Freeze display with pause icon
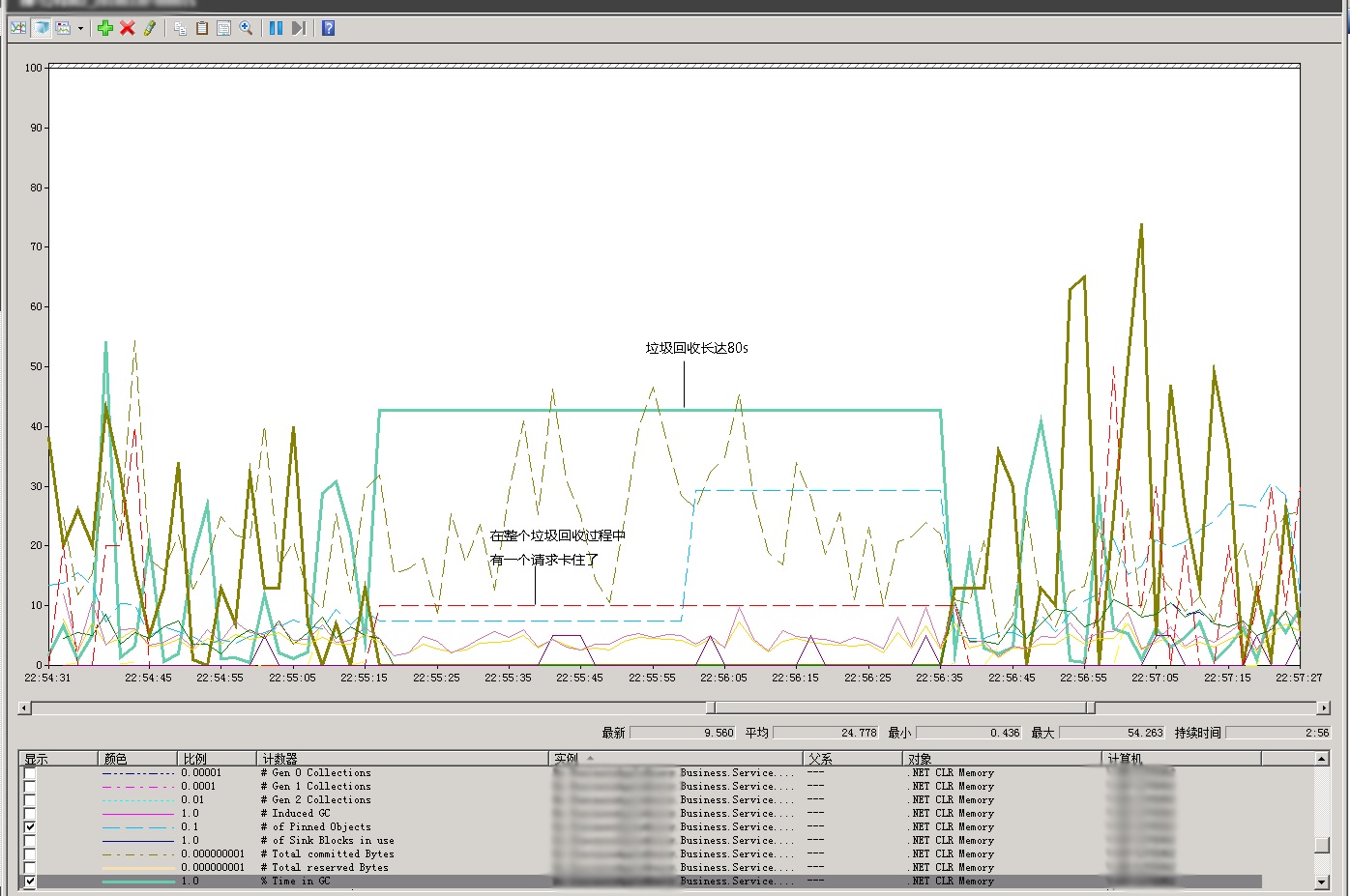This screenshot has width=1350, height=896. pos(276,28)
